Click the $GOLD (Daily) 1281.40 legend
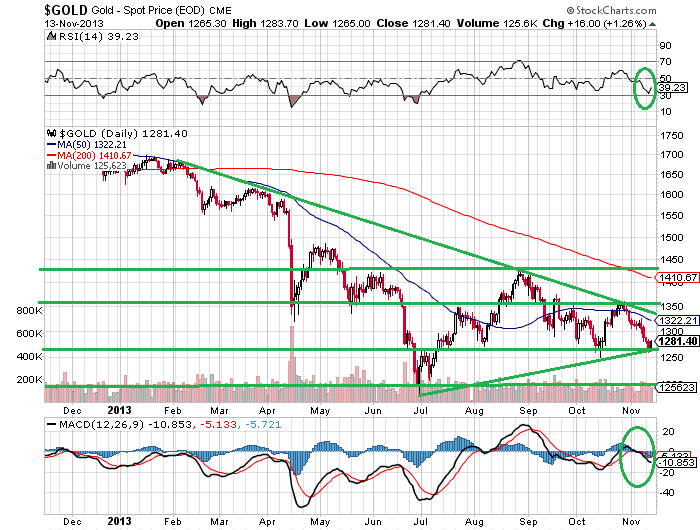The width and height of the screenshot is (700, 530). pos(123,133)
